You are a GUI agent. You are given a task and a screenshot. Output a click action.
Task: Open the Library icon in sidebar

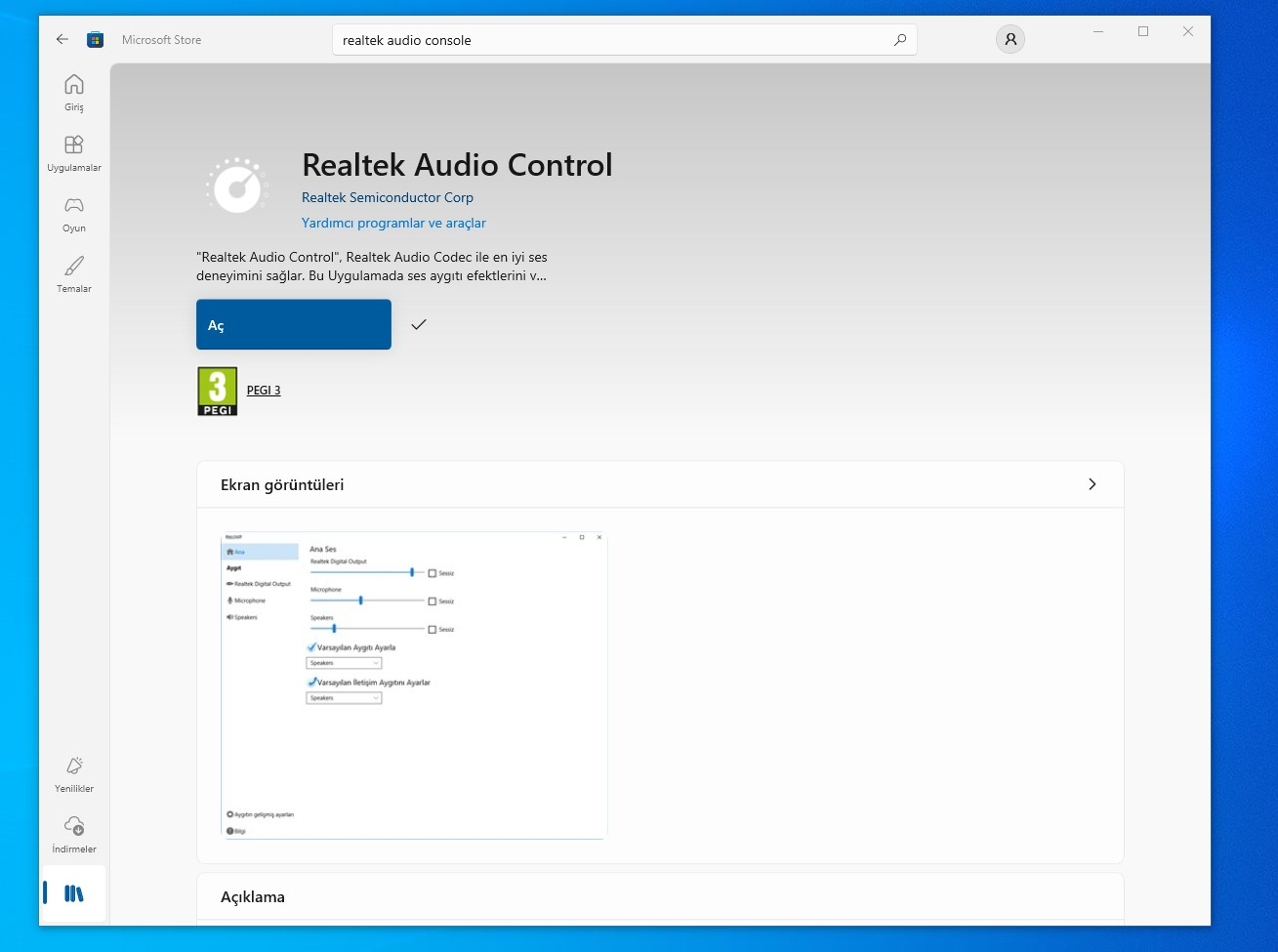[x=74, y=893]
